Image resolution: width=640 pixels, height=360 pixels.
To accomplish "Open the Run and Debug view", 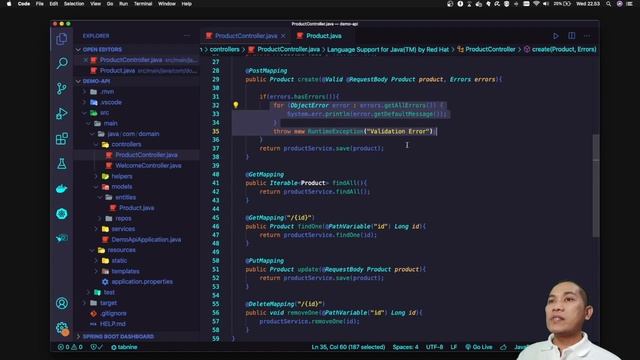I will point(62,113).
